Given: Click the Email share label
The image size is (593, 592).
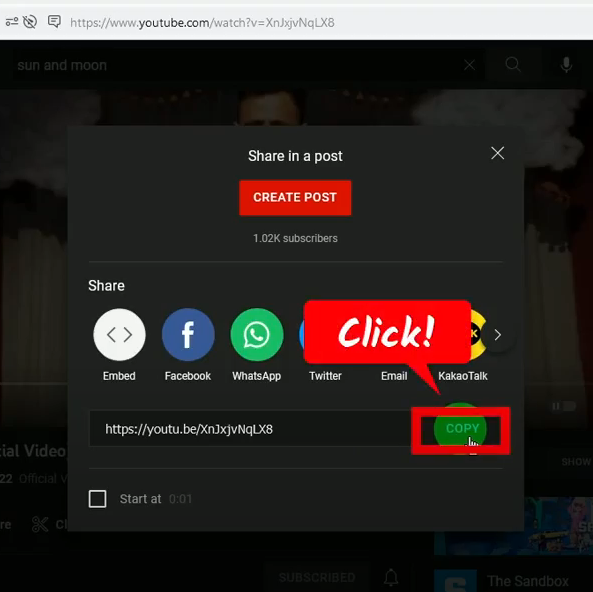Looking at the screenshot, I should coord(394,376).
